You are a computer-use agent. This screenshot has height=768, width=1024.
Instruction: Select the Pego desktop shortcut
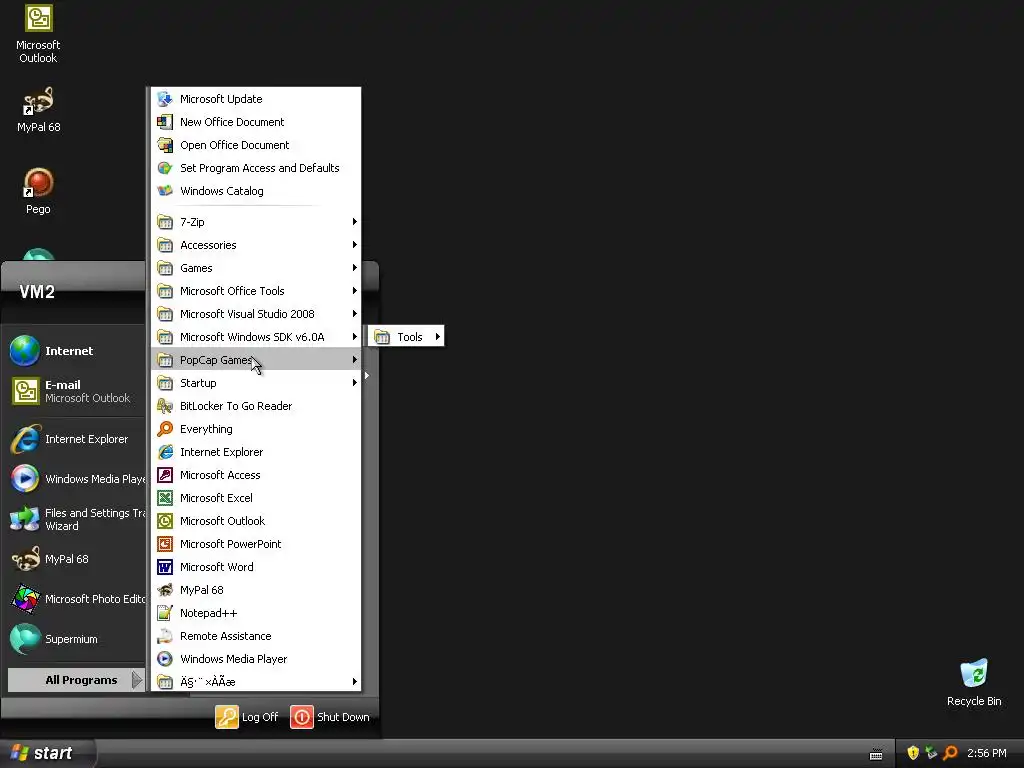pos(38,191)
